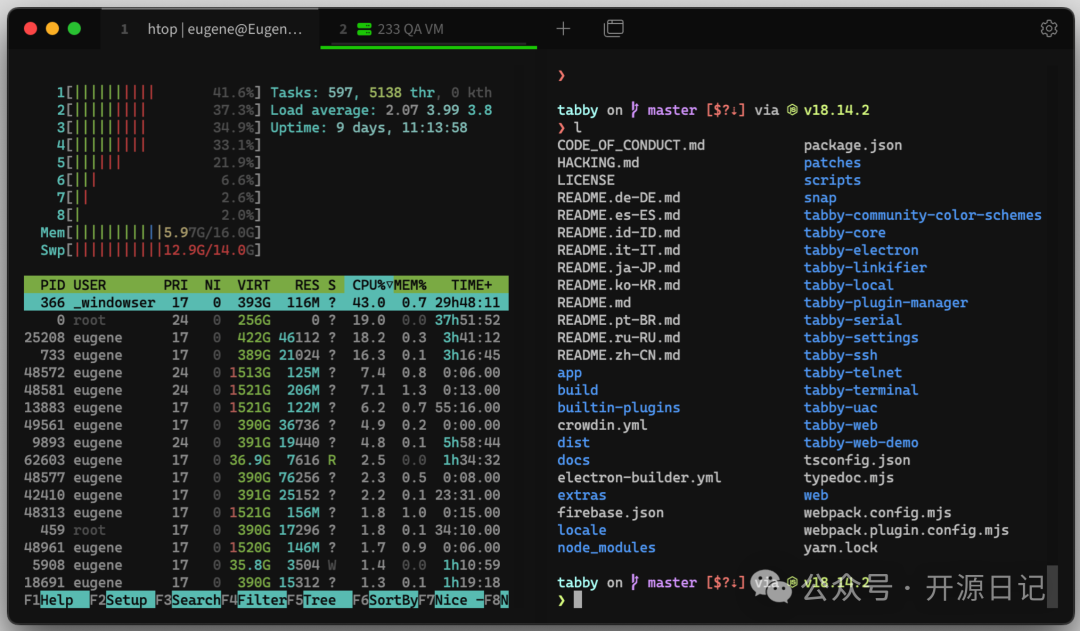Click the tabby-web-demo directory name
Viewport: 1080px width, 631px height.
click(x=861, y=443)
